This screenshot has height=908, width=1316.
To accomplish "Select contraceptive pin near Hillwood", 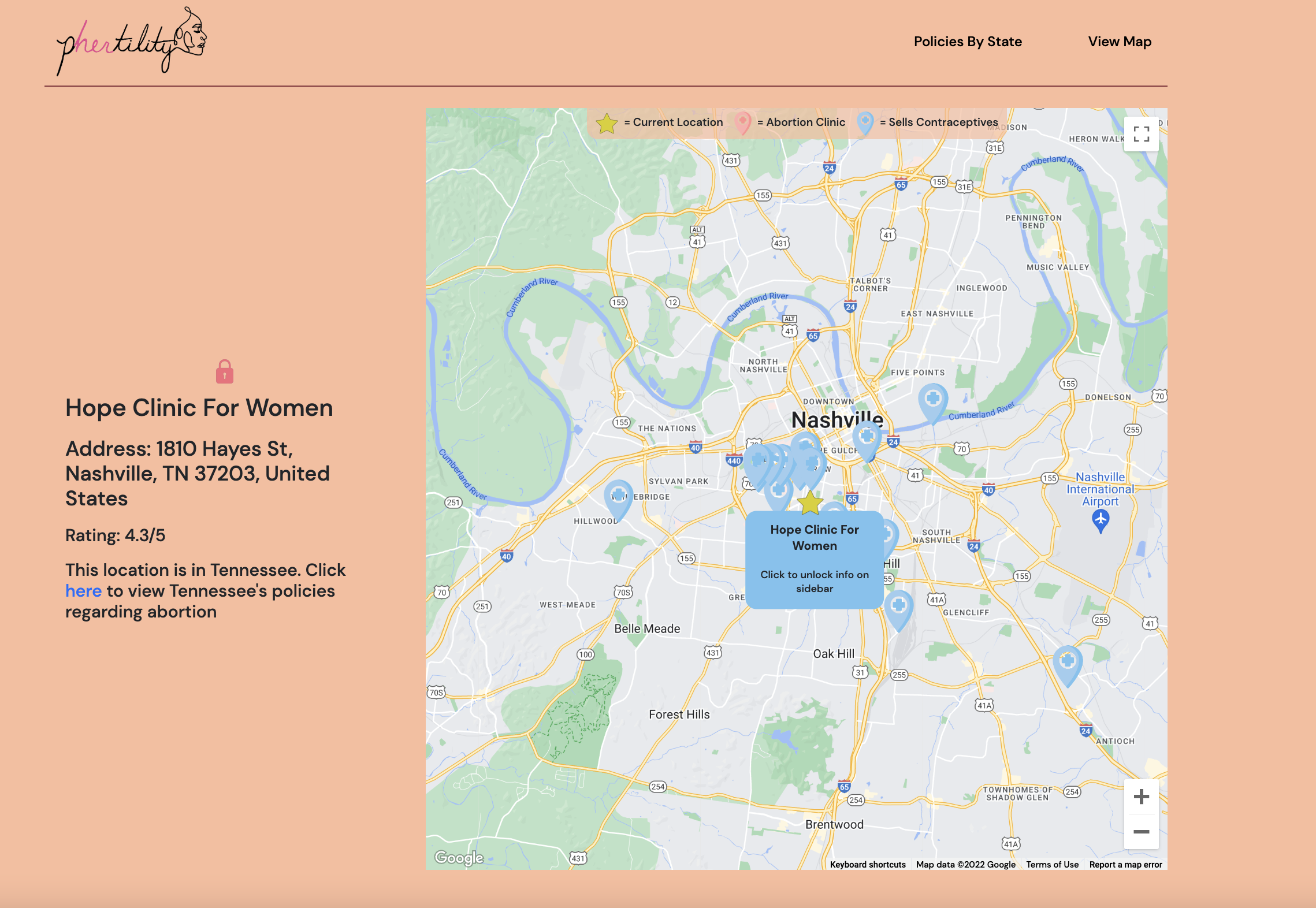I will 618,497.
